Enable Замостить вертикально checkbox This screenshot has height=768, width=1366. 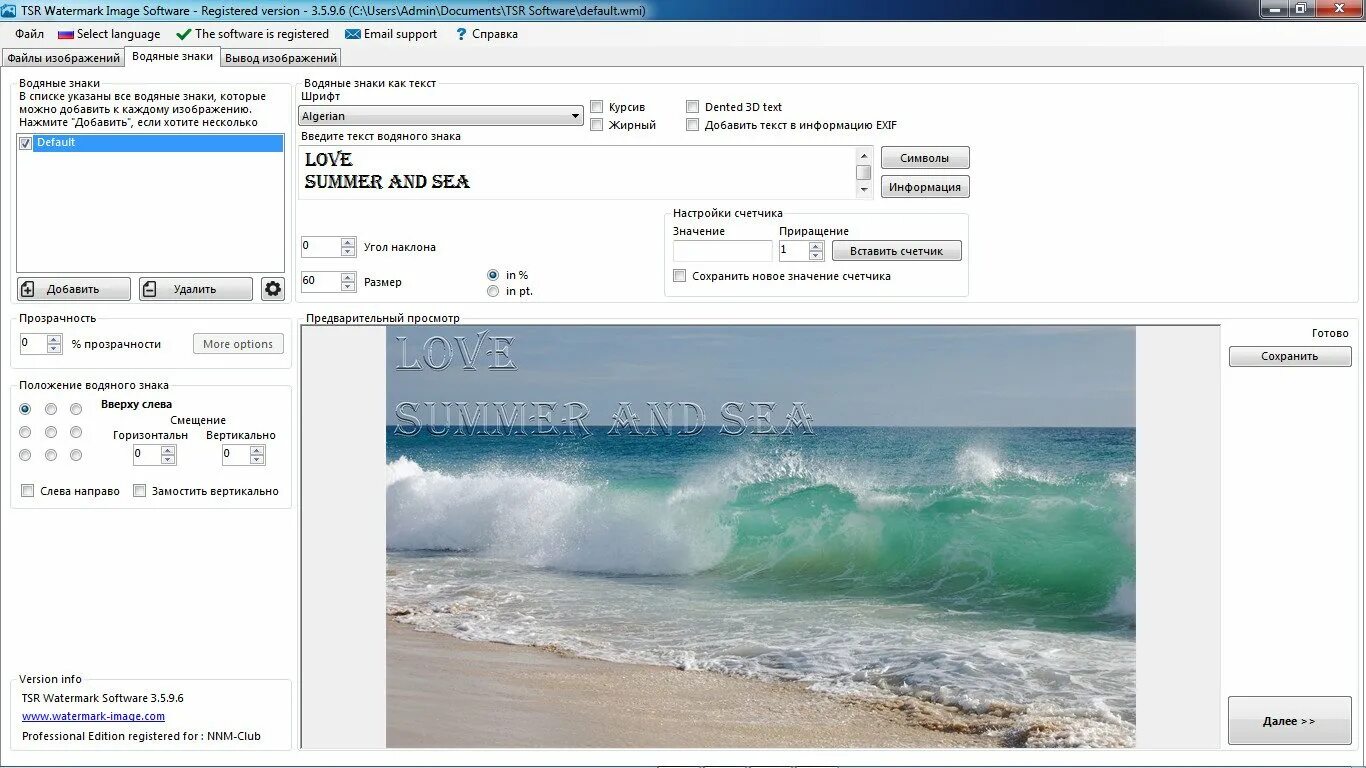click(x=140, y=491)
